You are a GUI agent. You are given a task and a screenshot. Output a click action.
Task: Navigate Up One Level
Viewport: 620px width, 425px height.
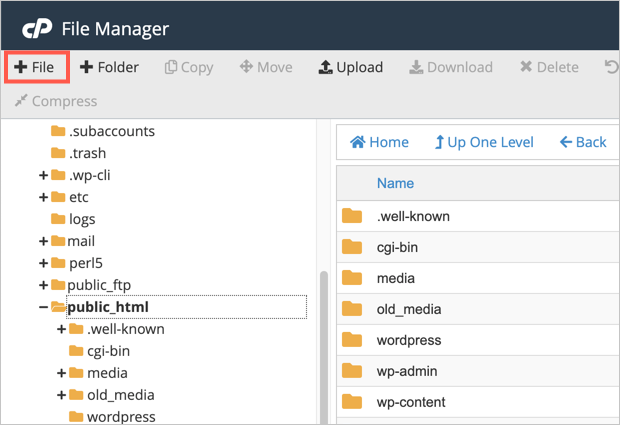click(484, 142)
